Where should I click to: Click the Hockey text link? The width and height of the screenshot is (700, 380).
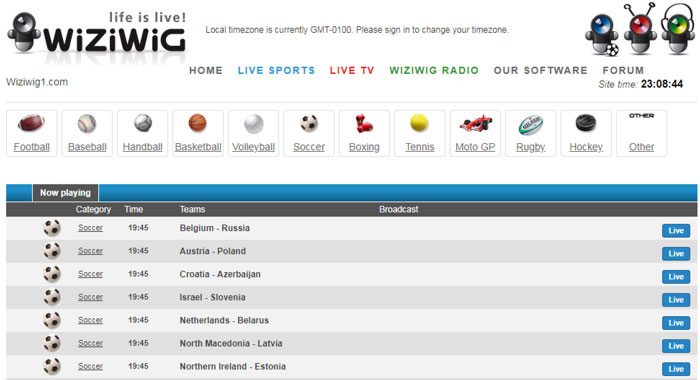[x=586, y=147]
